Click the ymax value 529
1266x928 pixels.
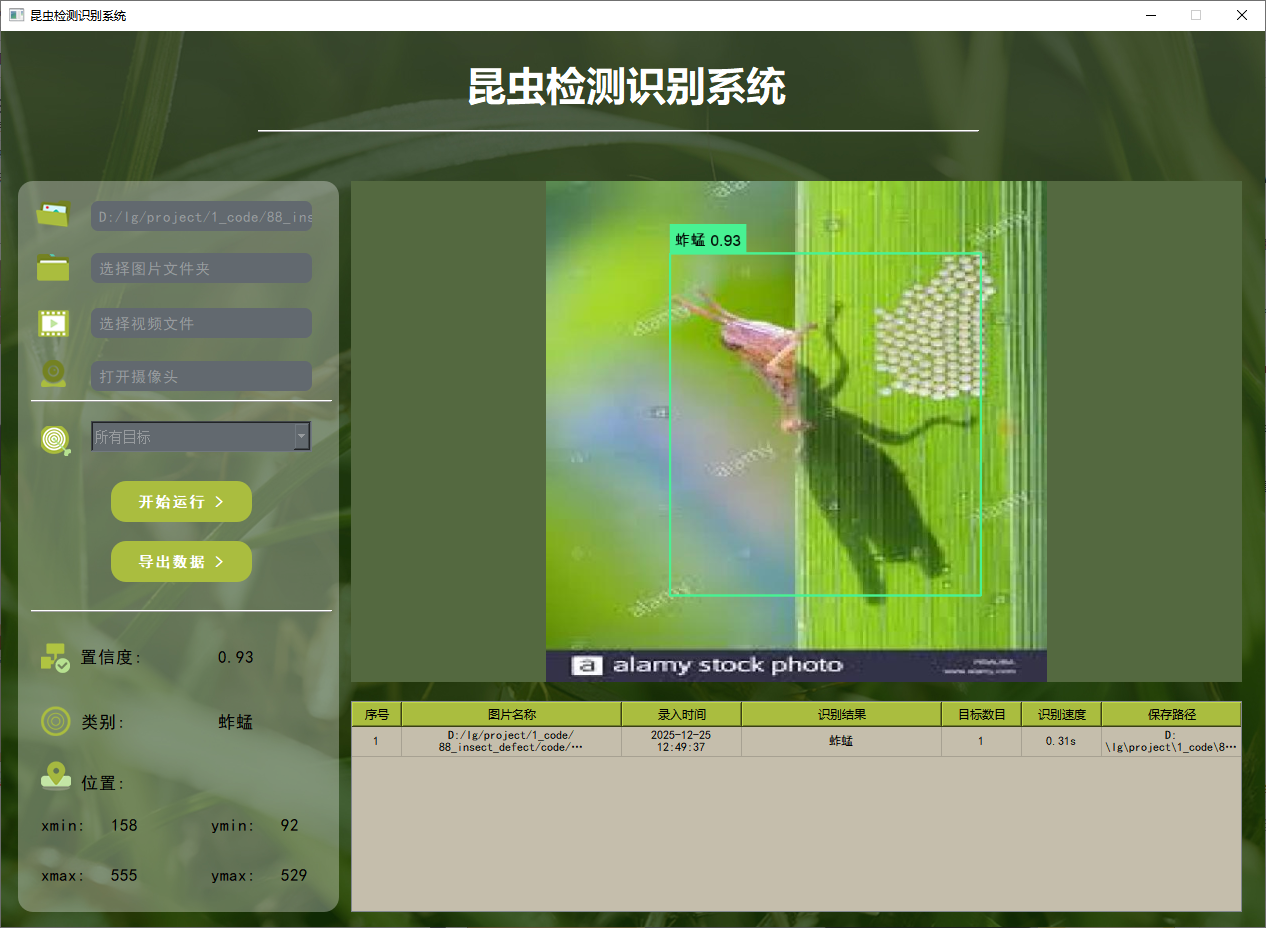click(294, 875)
